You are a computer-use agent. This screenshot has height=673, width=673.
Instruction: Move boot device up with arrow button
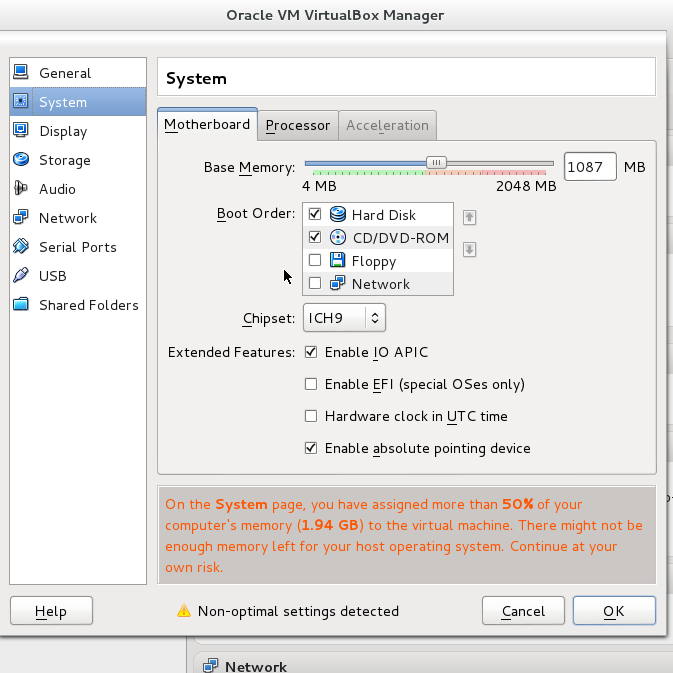(469, 217)
